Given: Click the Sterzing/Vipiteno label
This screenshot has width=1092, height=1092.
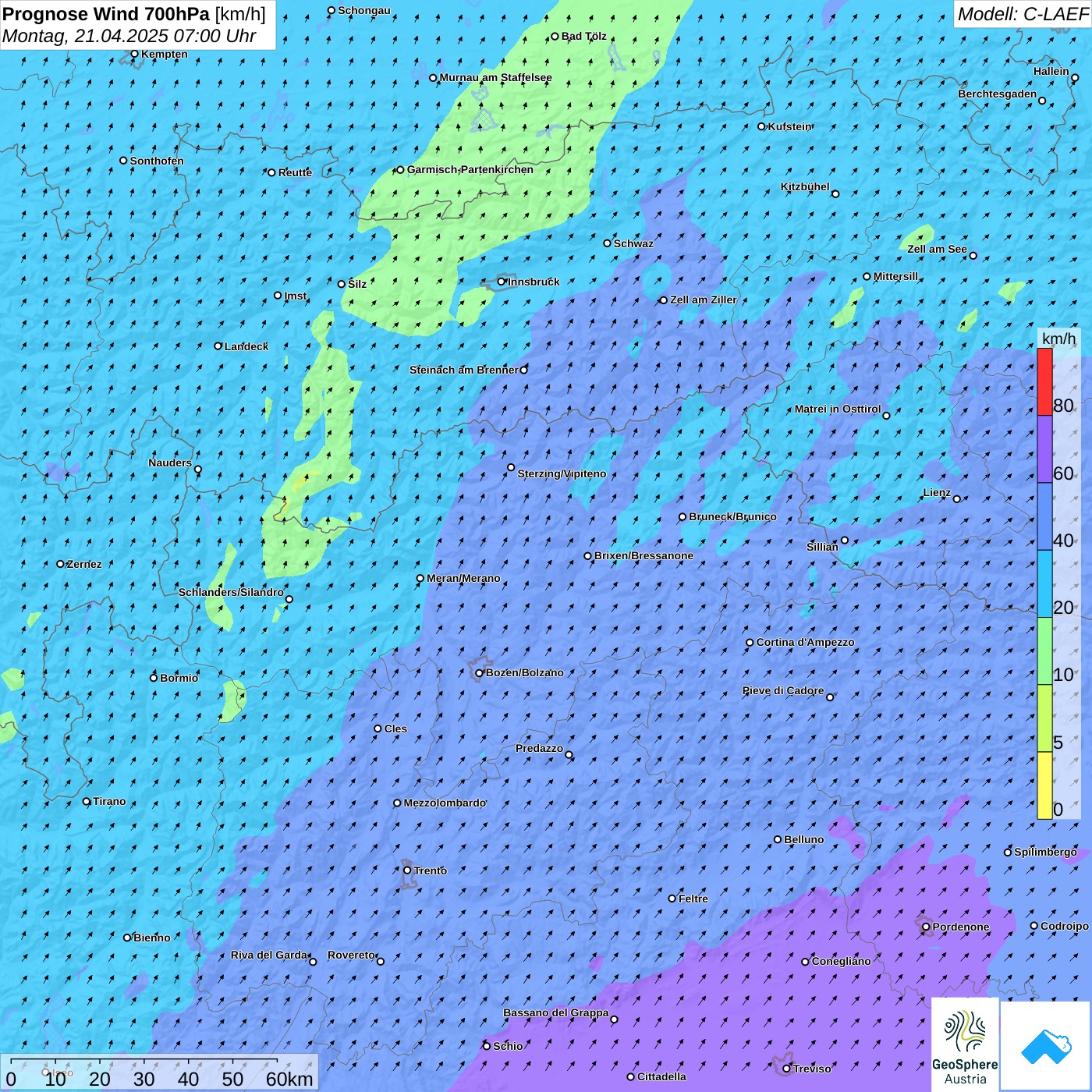Looking at the screenshot, I should pos(562,473).
